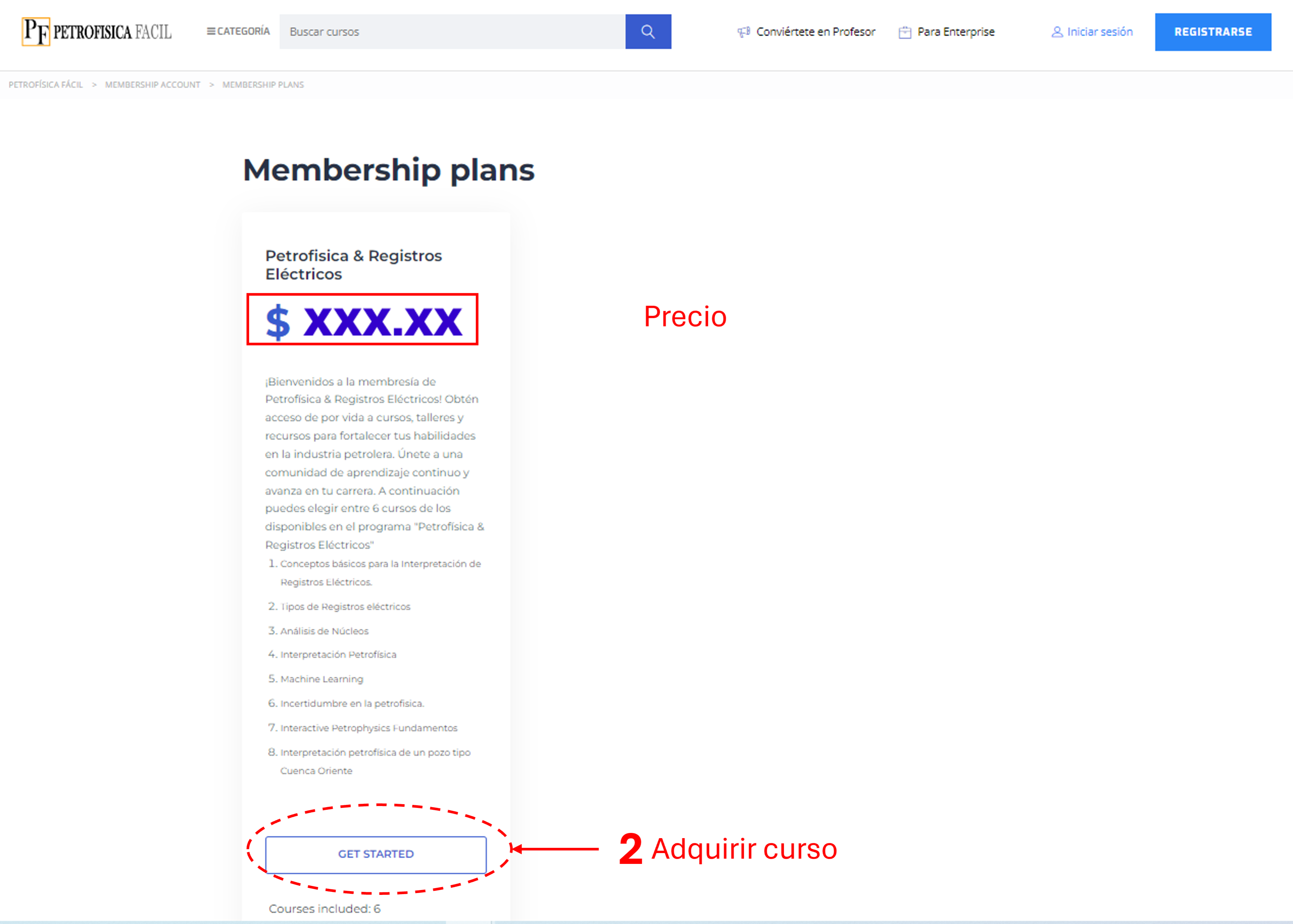The image size is (1293, 924).
Task: Go to Petrofísica Fácil breadcrumb
Action: (46, 85)
